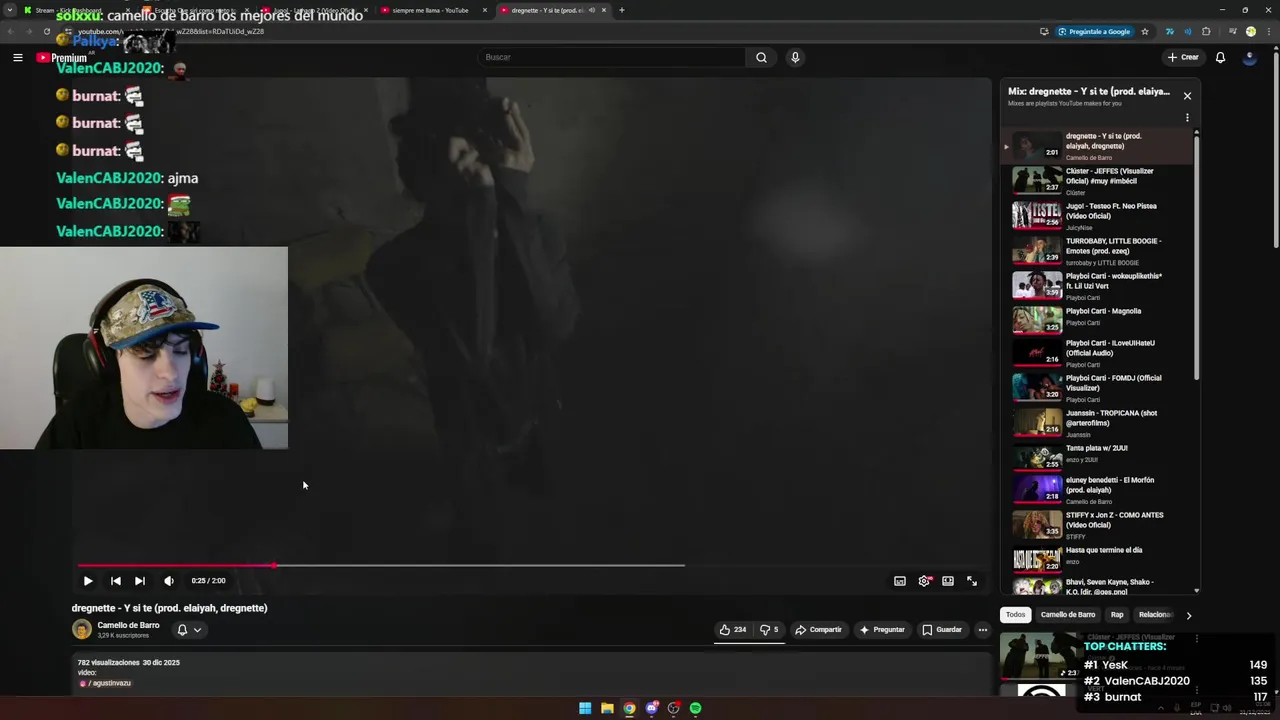Open the account avatar menu

pos(1249,57)
